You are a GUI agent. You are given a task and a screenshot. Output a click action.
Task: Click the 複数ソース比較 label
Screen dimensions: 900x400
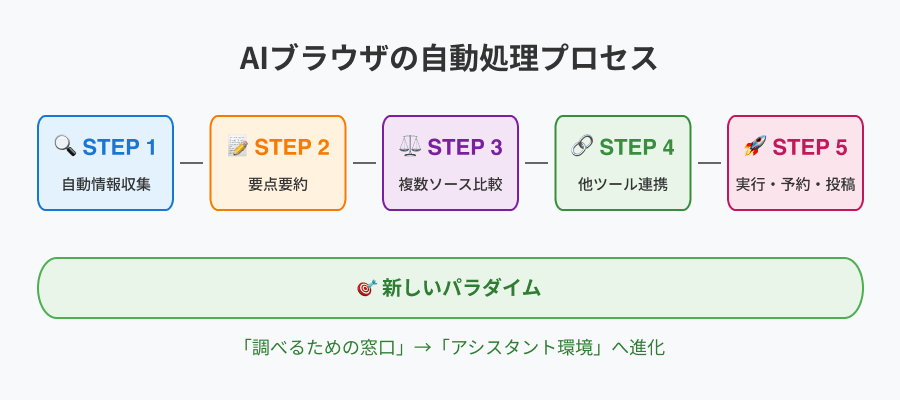(x=451, y=185)
